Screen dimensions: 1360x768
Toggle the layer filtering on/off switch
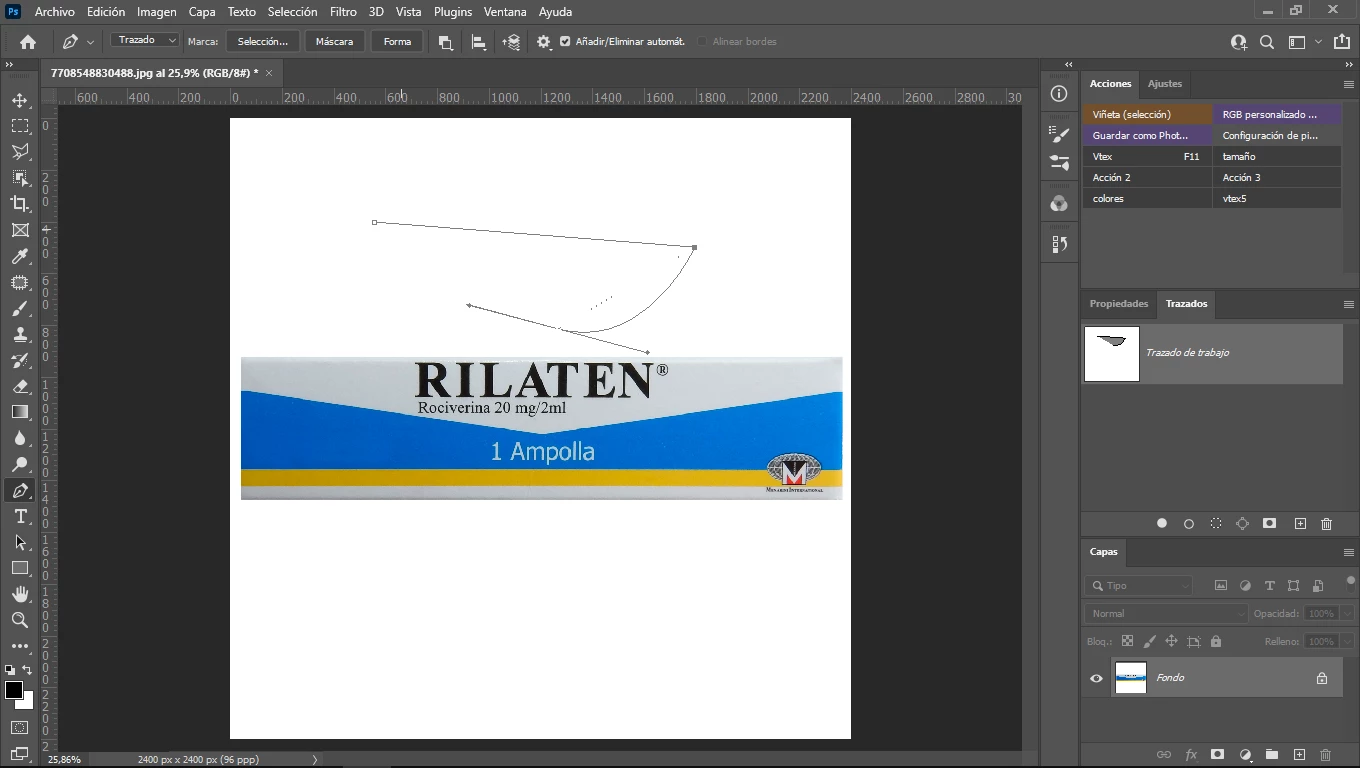click(x=1351, y=583)
